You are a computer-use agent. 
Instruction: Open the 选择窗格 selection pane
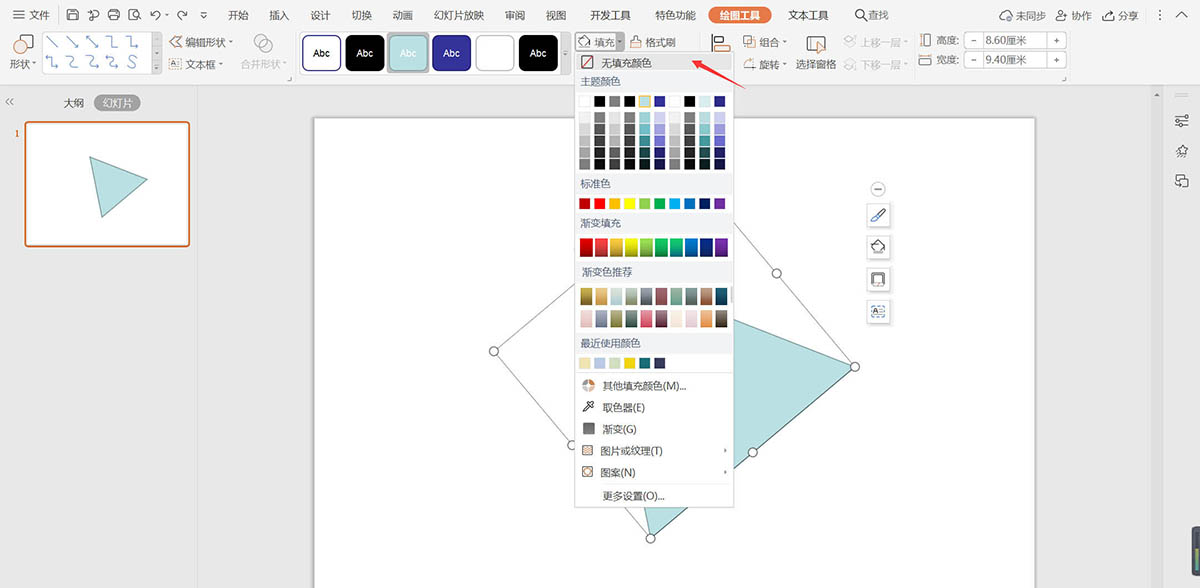click(x=816, y=52)
